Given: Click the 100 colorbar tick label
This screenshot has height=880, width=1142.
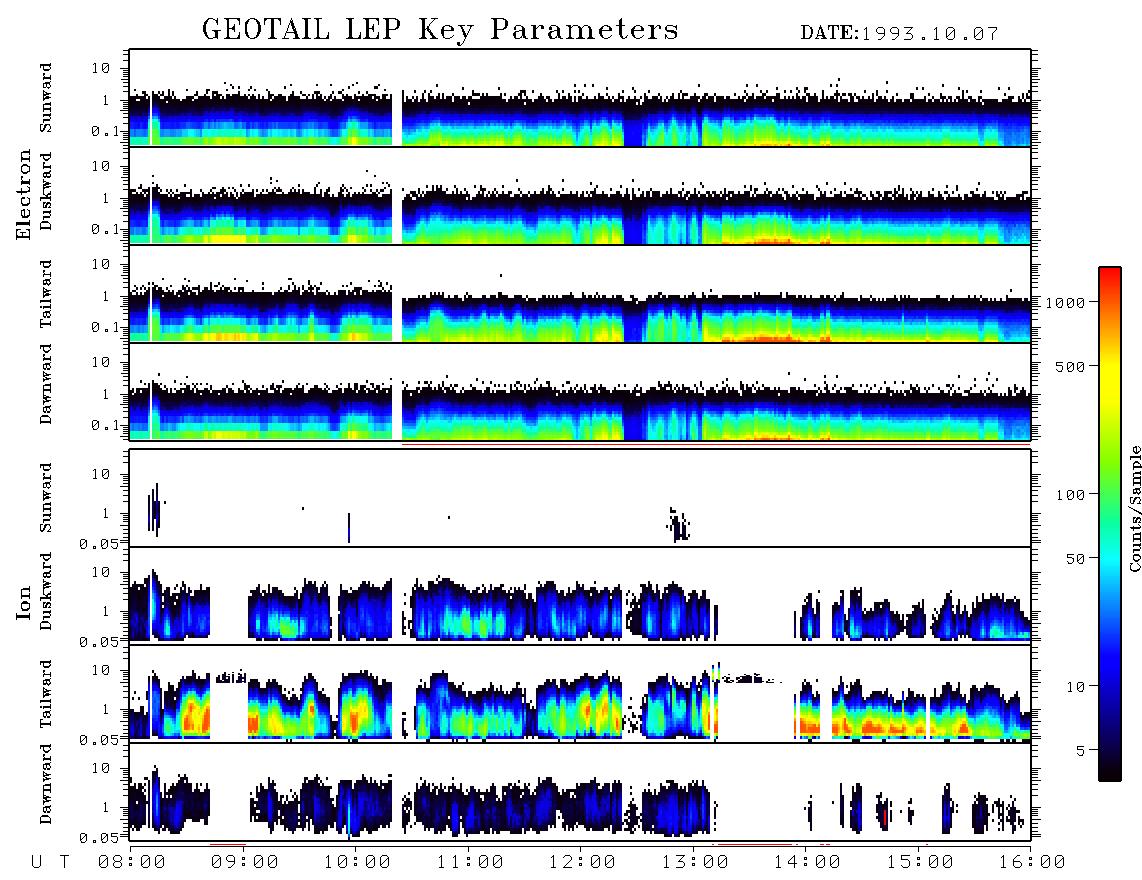Looking at the screenshot, I should [1071, 495].
